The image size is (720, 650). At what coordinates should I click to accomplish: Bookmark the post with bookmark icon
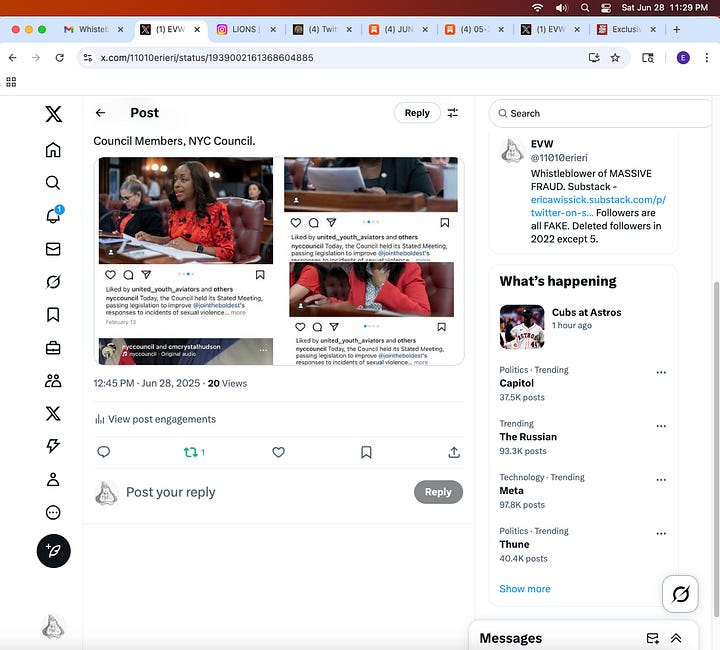coord(366,452)
